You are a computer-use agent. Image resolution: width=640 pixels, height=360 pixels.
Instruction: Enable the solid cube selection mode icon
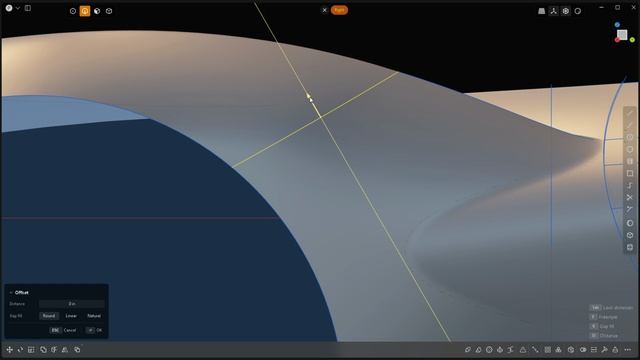(x=109, y=11)
